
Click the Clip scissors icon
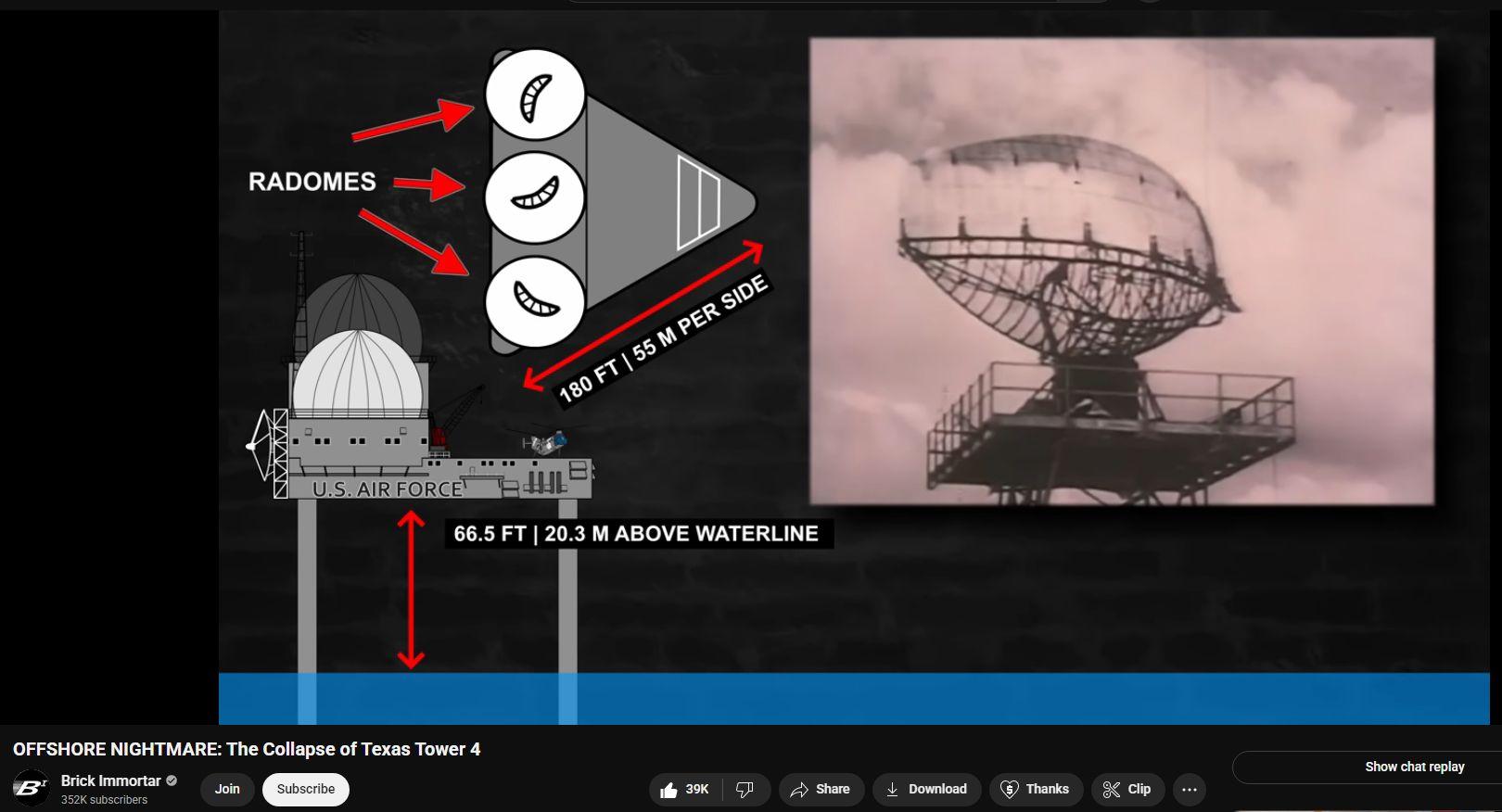(1111, 790)
